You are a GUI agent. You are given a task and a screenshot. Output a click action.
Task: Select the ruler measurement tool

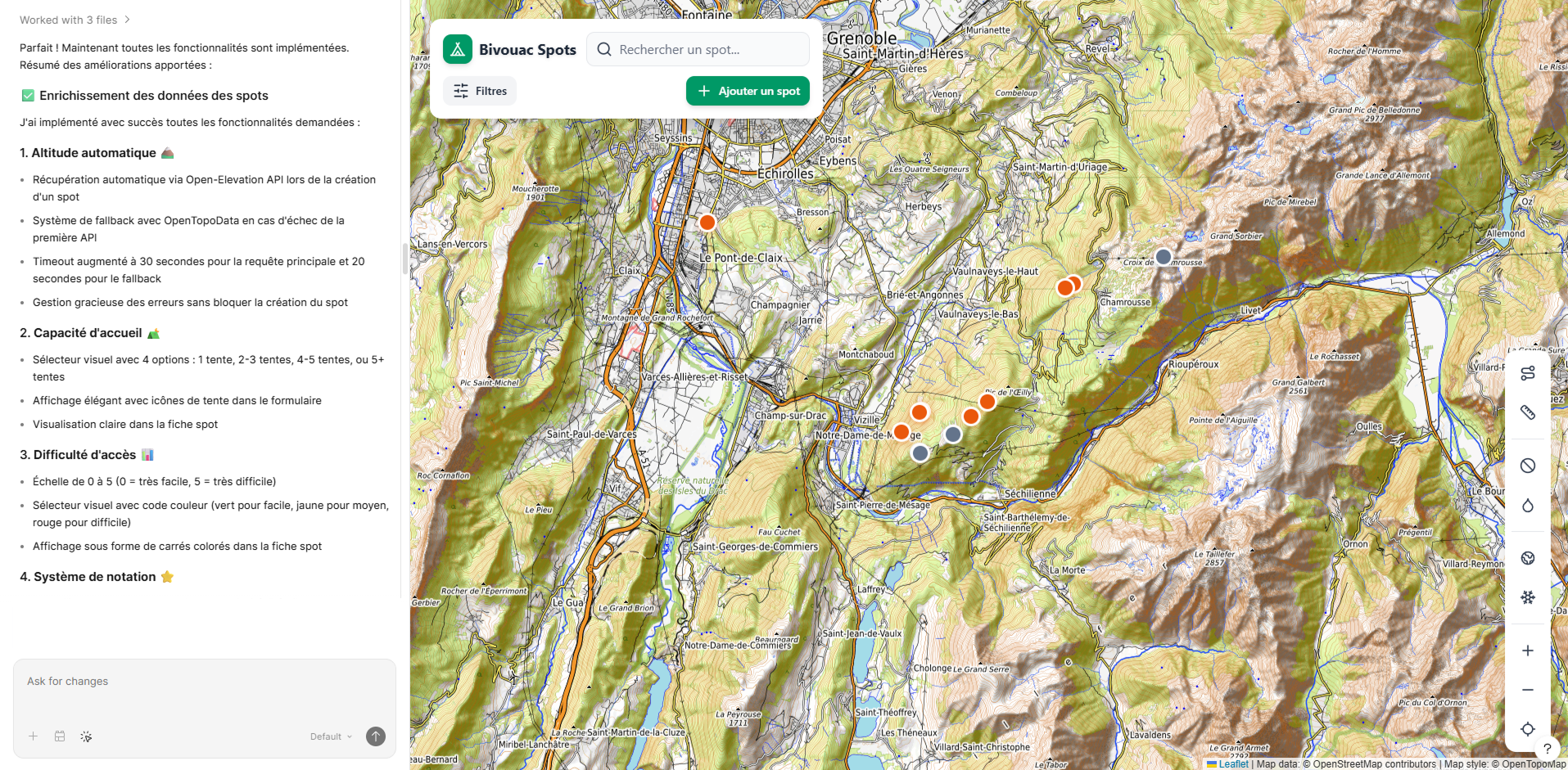tap(1527, 412)
